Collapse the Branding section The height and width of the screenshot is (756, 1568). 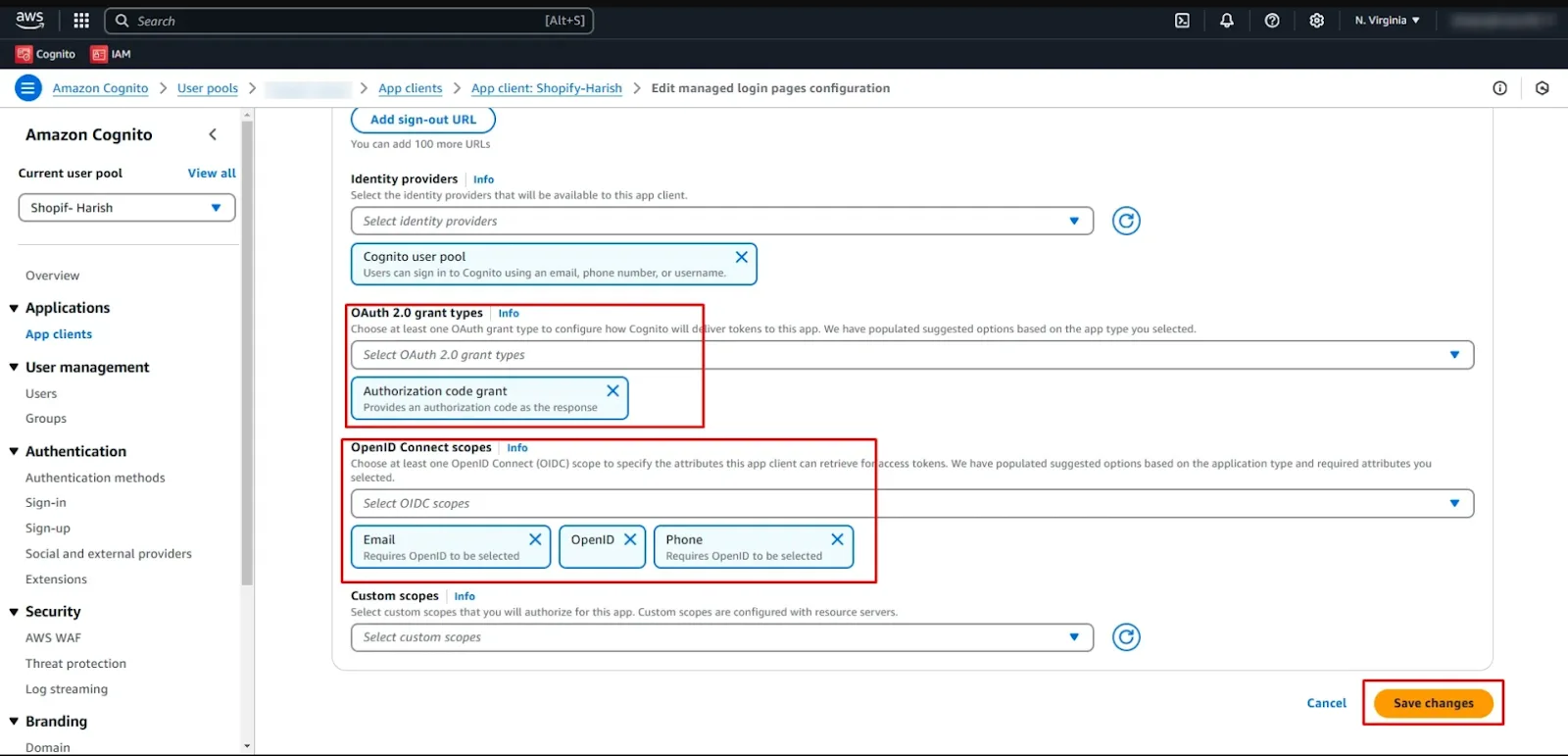tap(14, 722)
